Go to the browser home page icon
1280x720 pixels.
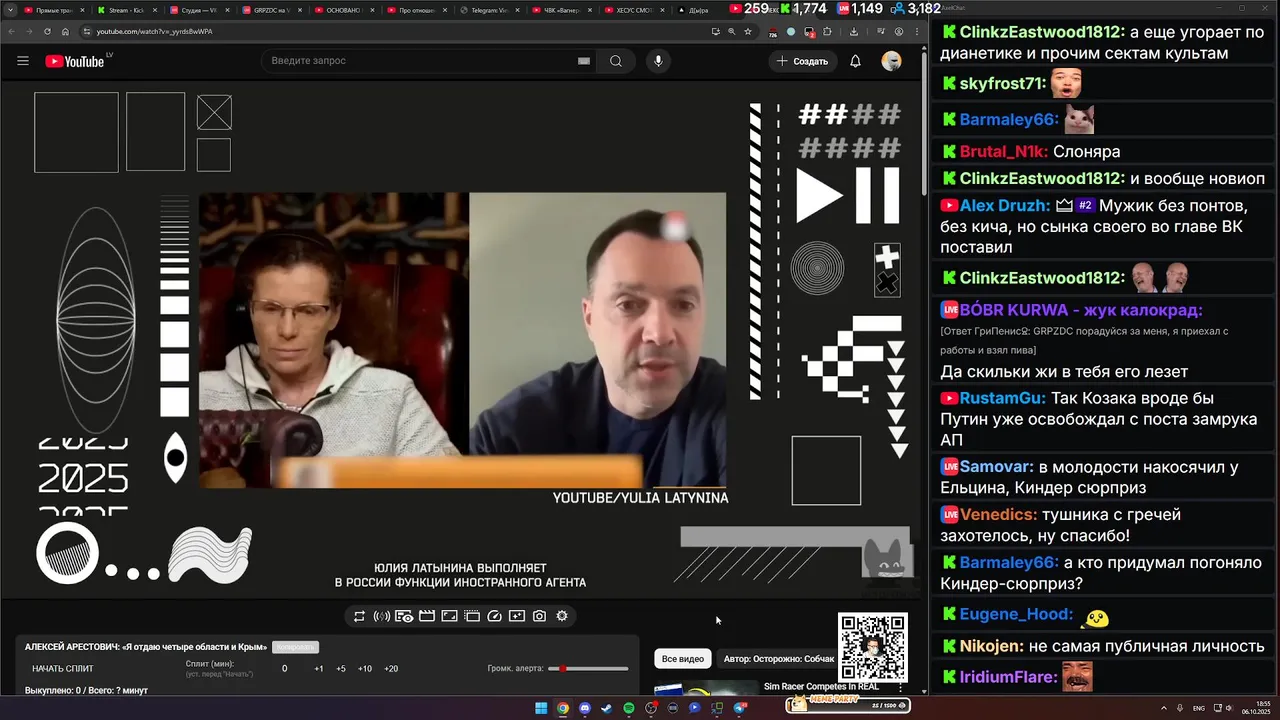[65, 31]
